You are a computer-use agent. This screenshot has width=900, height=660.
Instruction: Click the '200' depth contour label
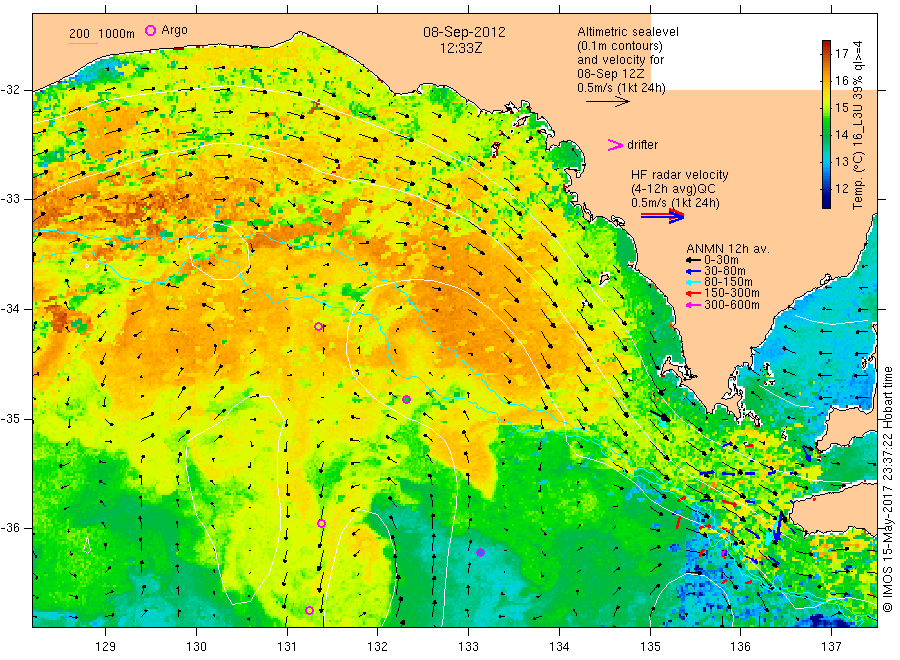pos(80,33)
